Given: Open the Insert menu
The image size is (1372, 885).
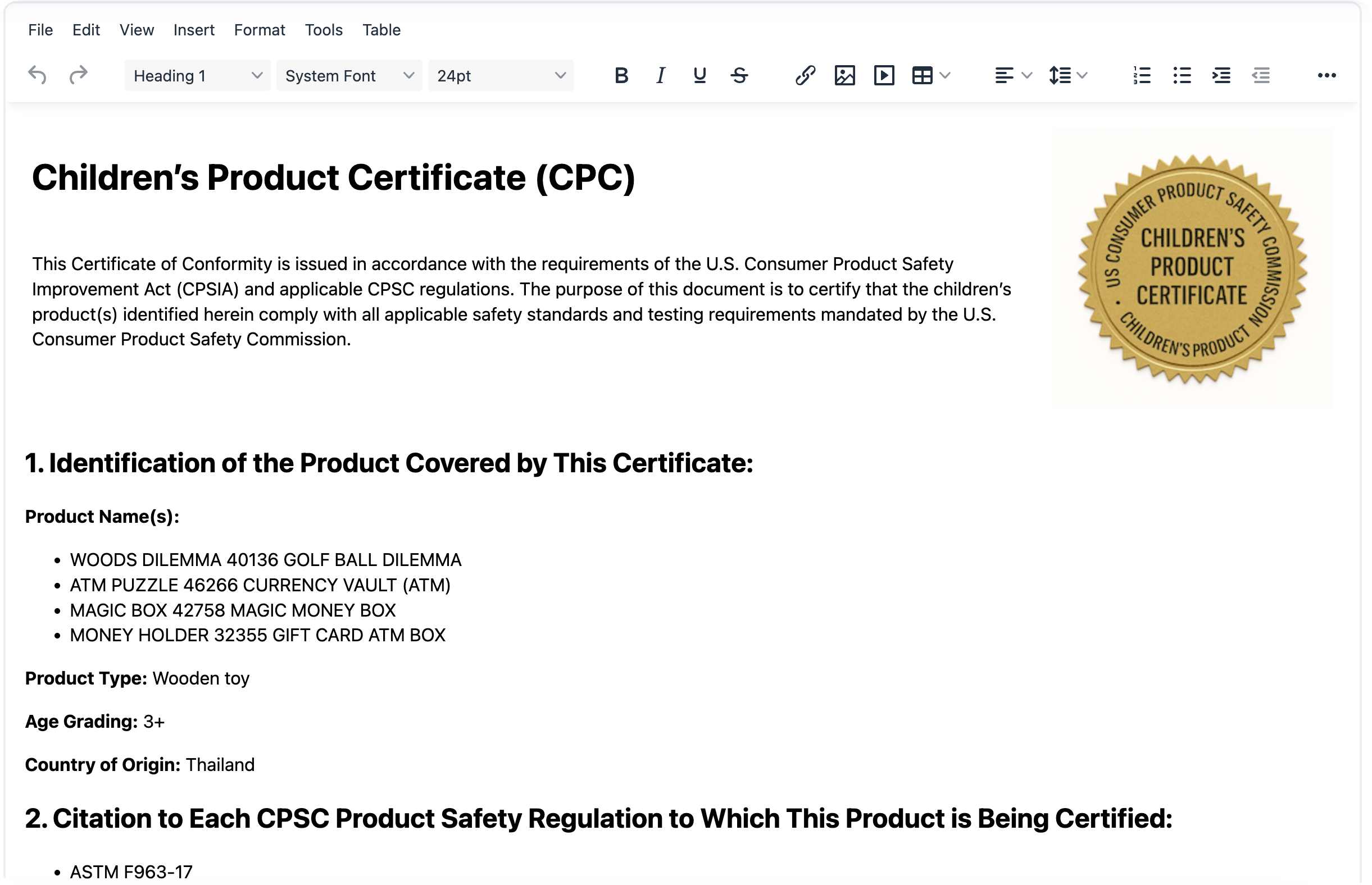Looking at the screenshot, I should pos(193,30).
